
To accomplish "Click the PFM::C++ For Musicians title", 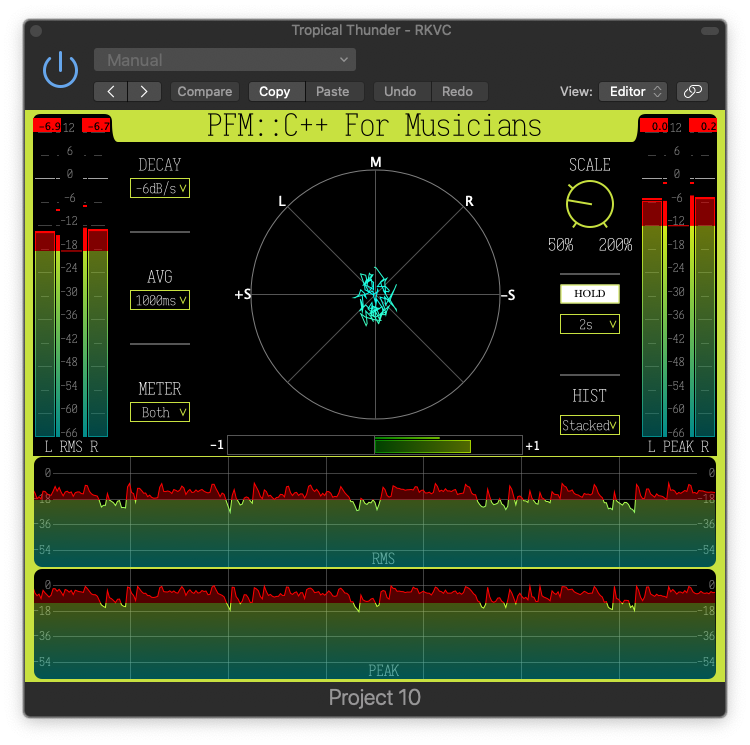I will [x=375, y=125].
